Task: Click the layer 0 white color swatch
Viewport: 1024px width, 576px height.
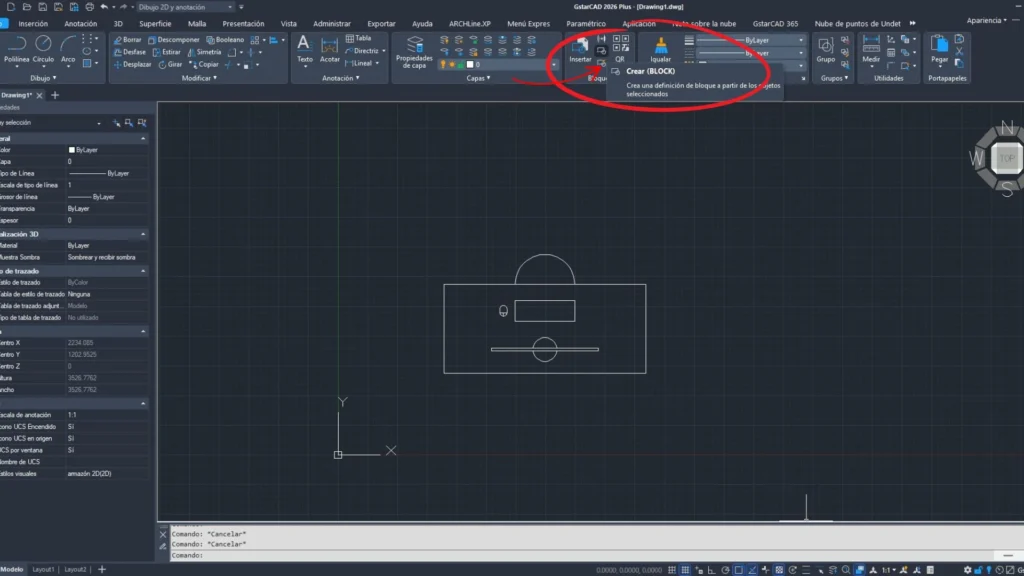Action: (x=470, y=65)
